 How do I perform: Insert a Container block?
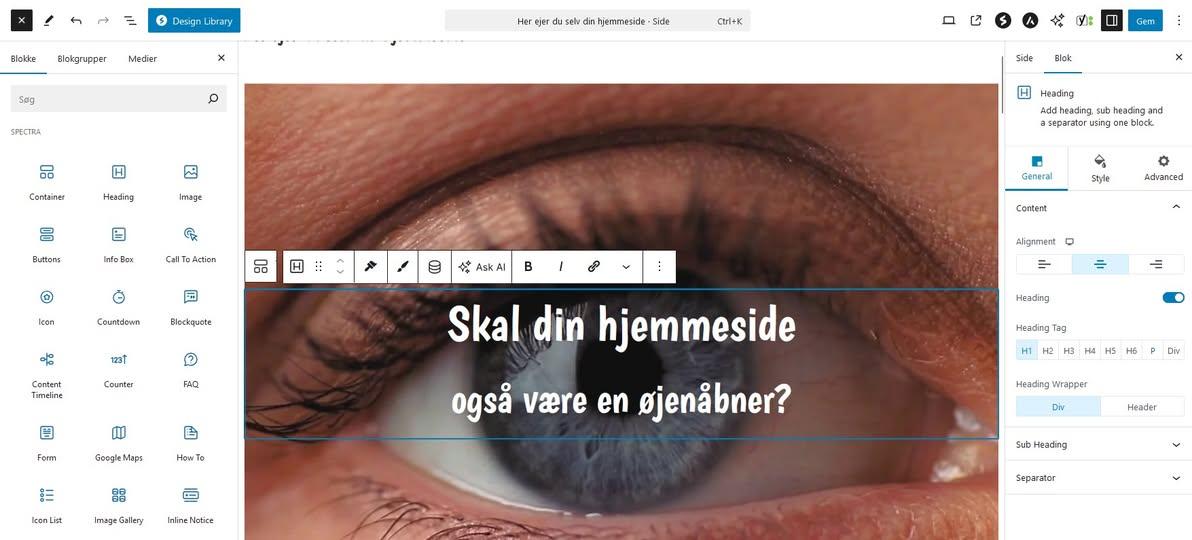(x=47, y=182)
